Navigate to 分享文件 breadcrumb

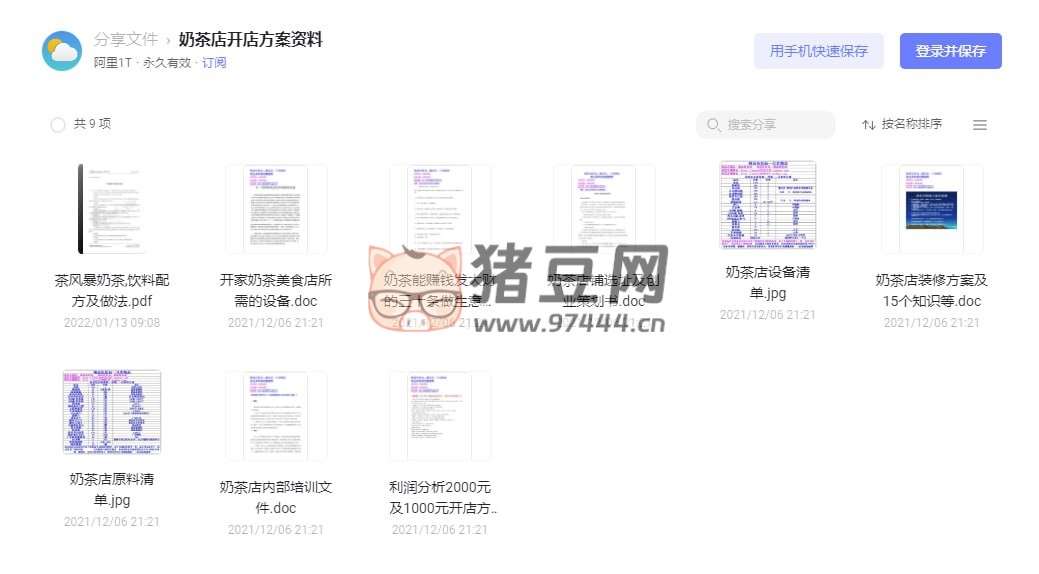click(126, 40)
